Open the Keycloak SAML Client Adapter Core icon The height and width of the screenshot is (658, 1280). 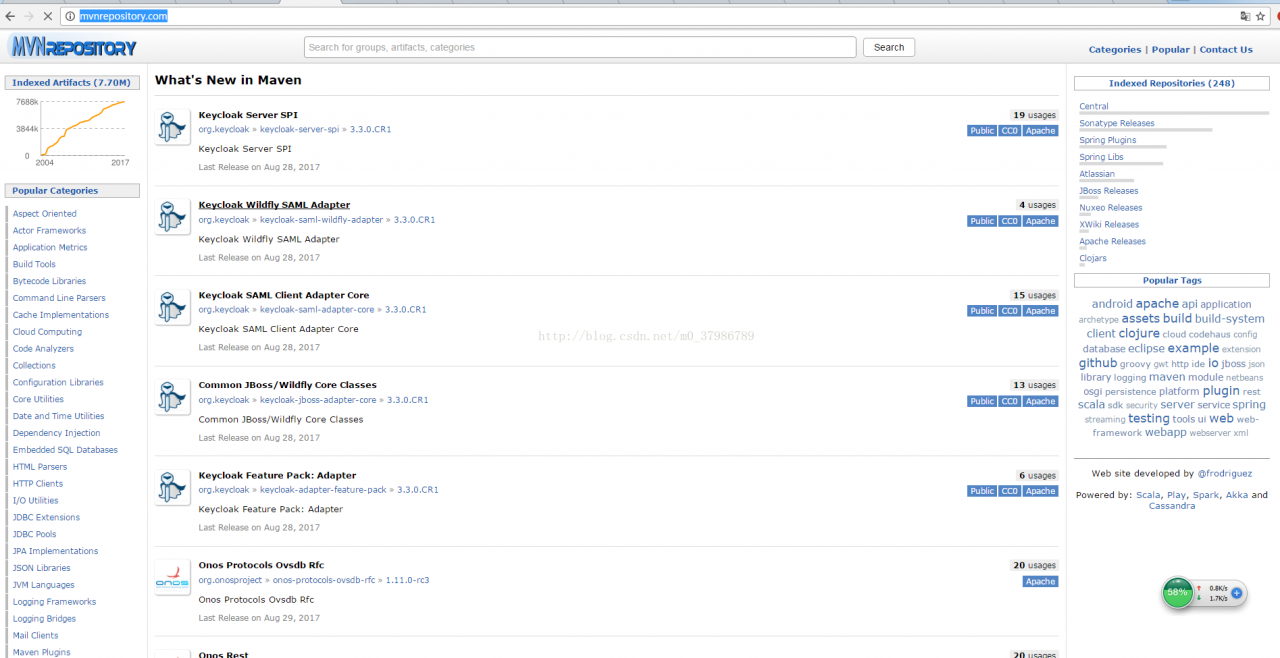[172, 308]
